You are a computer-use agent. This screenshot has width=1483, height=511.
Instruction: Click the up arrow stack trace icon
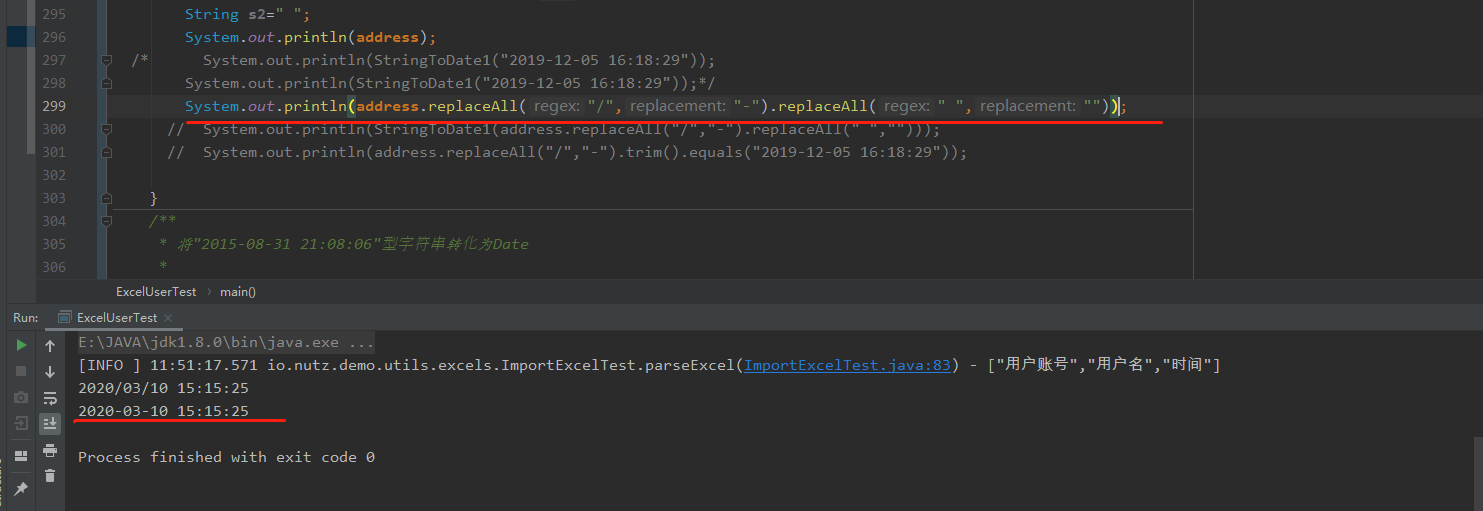(50, 345)
